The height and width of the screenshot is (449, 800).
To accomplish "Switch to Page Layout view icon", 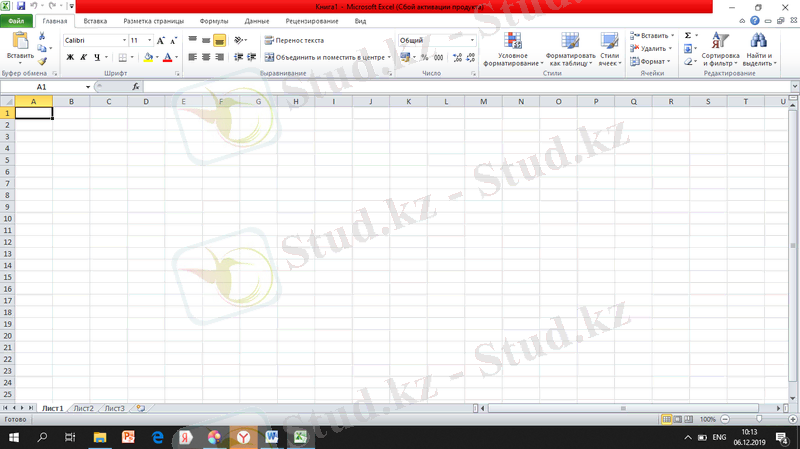I will [x=678, y=419].
